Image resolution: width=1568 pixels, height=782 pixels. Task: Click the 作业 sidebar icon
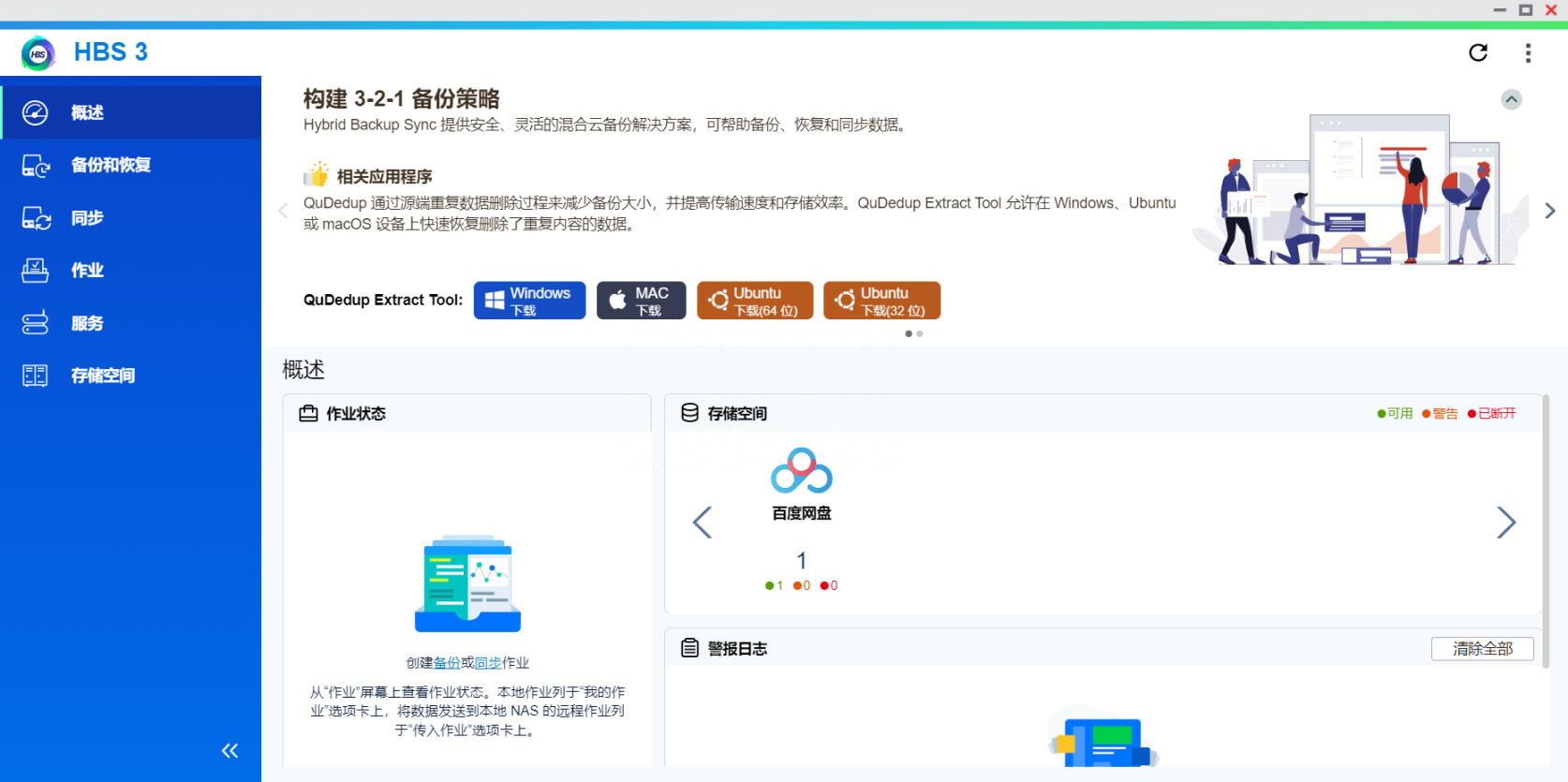(x=35, y=271)
